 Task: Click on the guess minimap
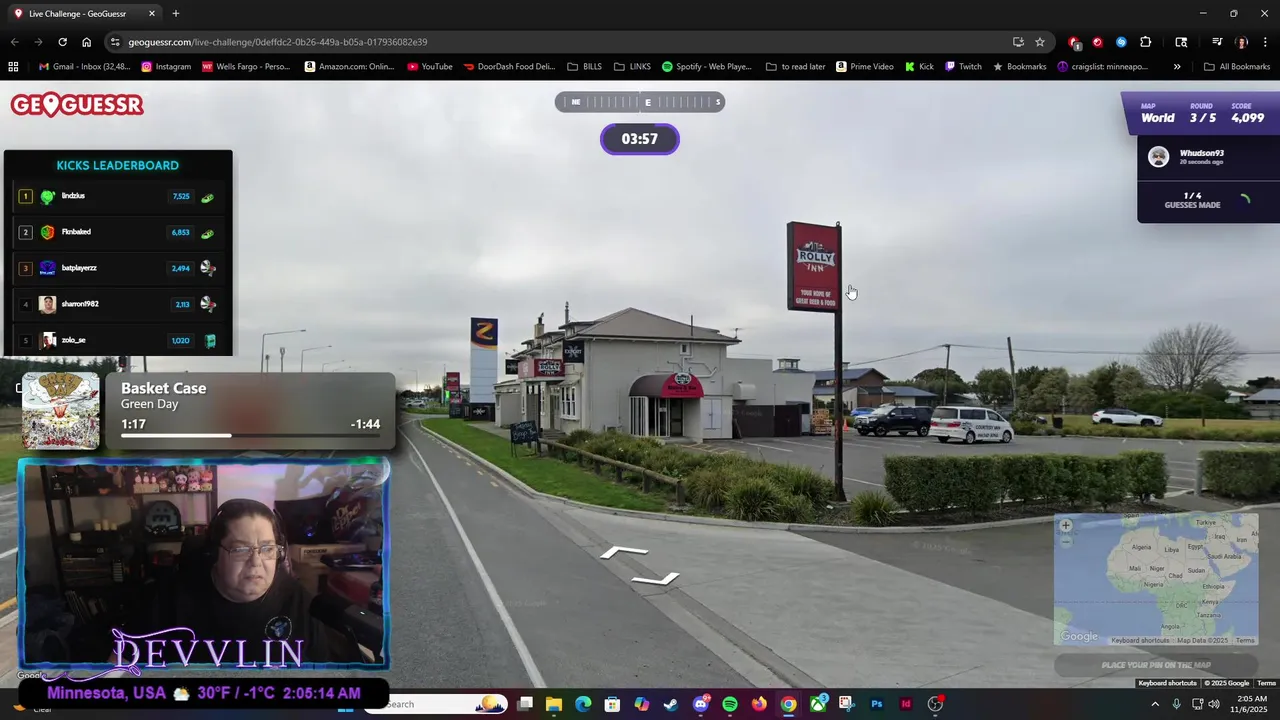(x=1156, y=580)
